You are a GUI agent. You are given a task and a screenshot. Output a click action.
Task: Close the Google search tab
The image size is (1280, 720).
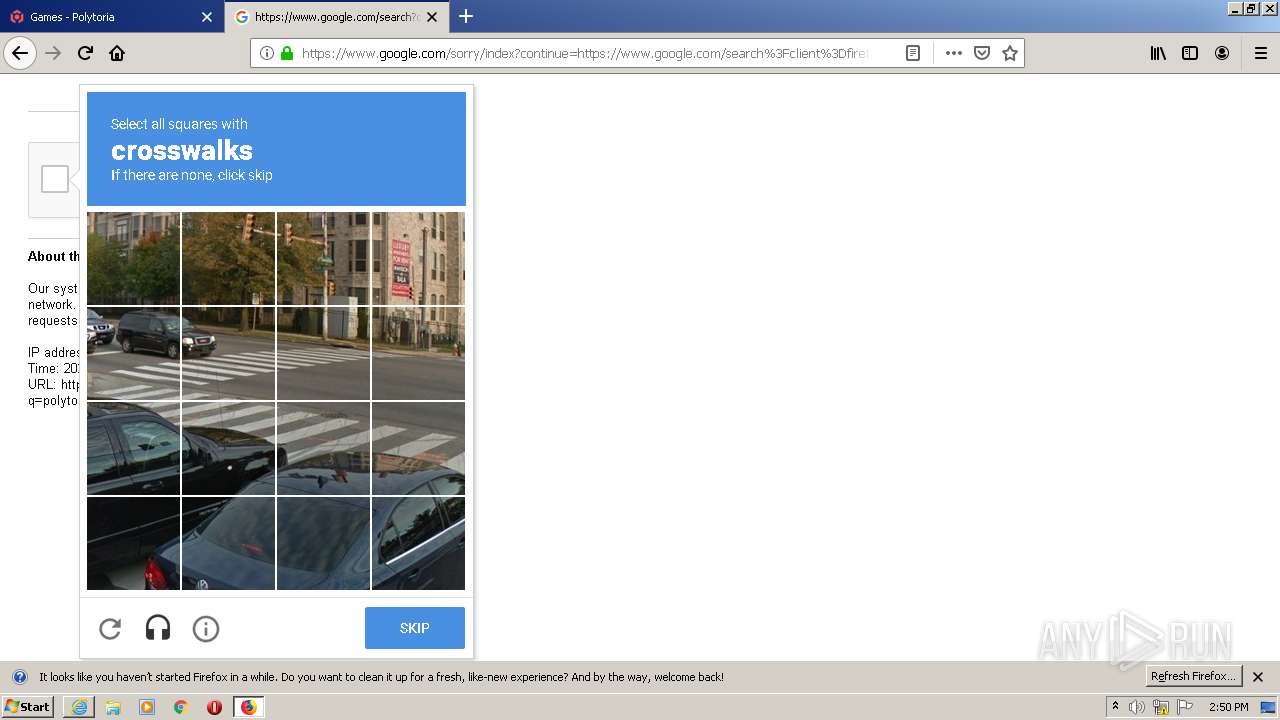tap(432, 17)
